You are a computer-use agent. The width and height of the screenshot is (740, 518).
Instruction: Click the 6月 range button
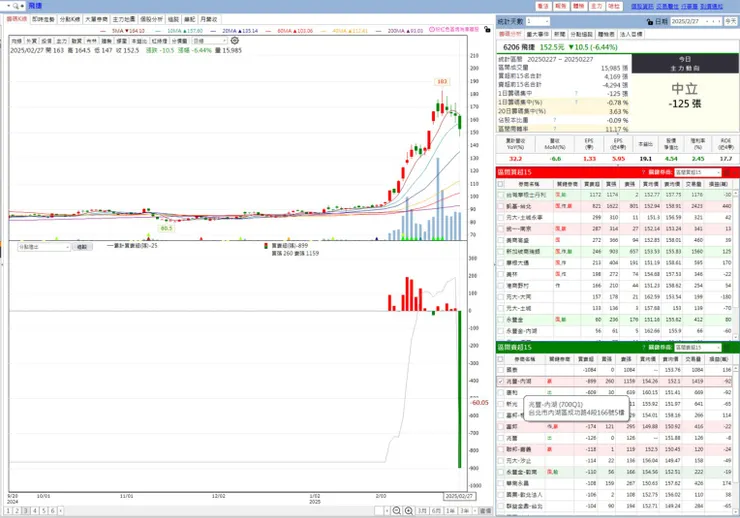[437, 510]
